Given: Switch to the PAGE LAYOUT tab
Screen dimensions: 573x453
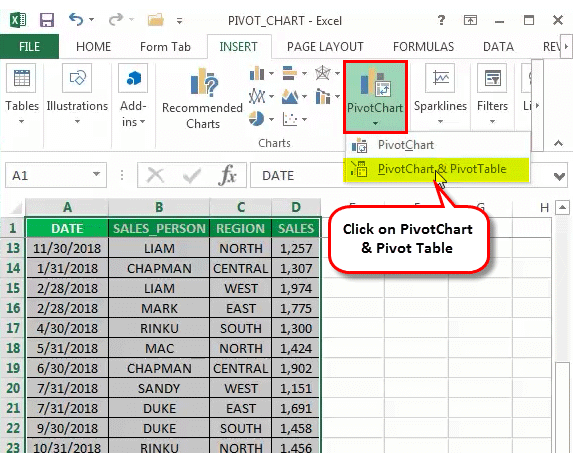Looking at the screenshot, I should click(x=325, y=47).
